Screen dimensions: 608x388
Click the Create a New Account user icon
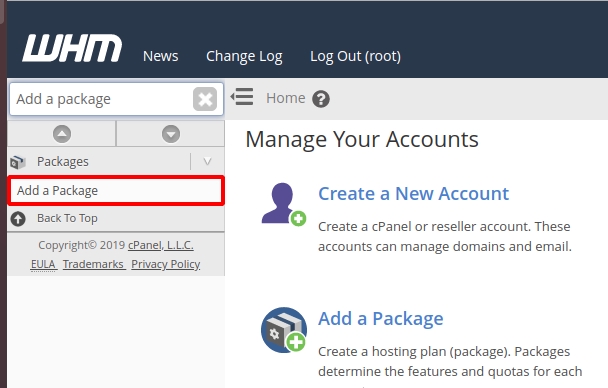point(284,205)
